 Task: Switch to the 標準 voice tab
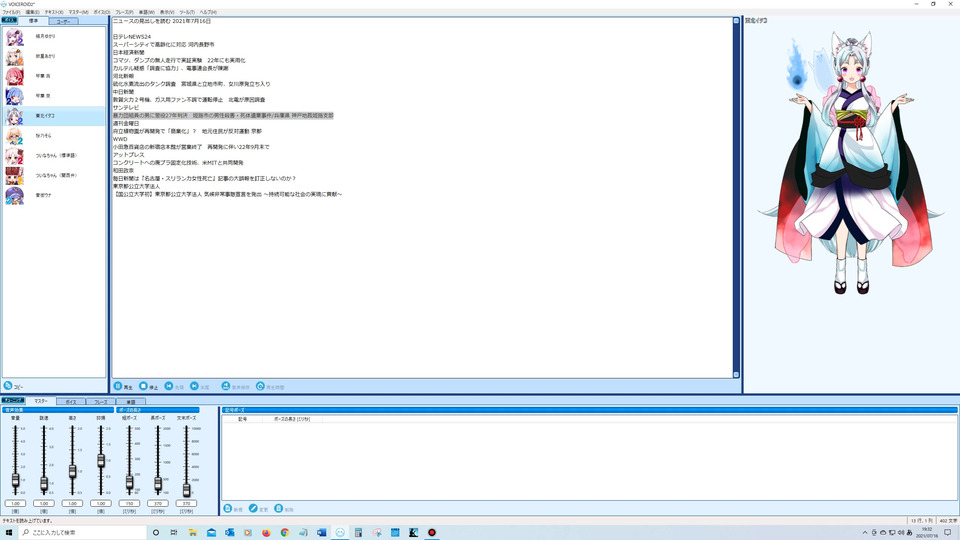[x=33, y=21]
